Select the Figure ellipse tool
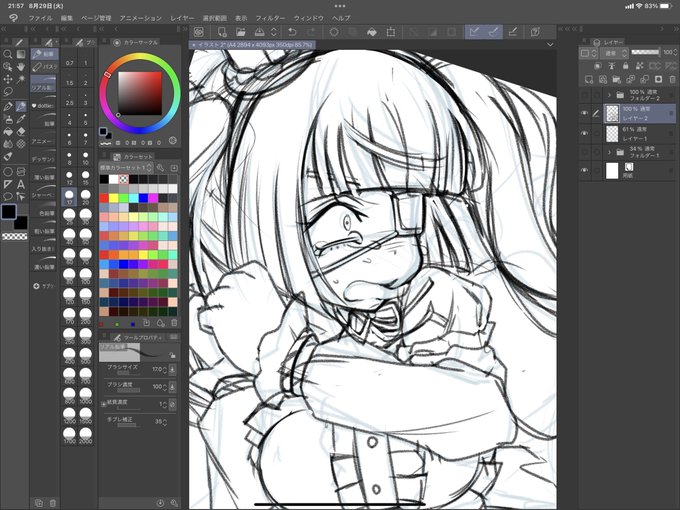680x510 pixels. pyautogui.click(x=8, y=171)
